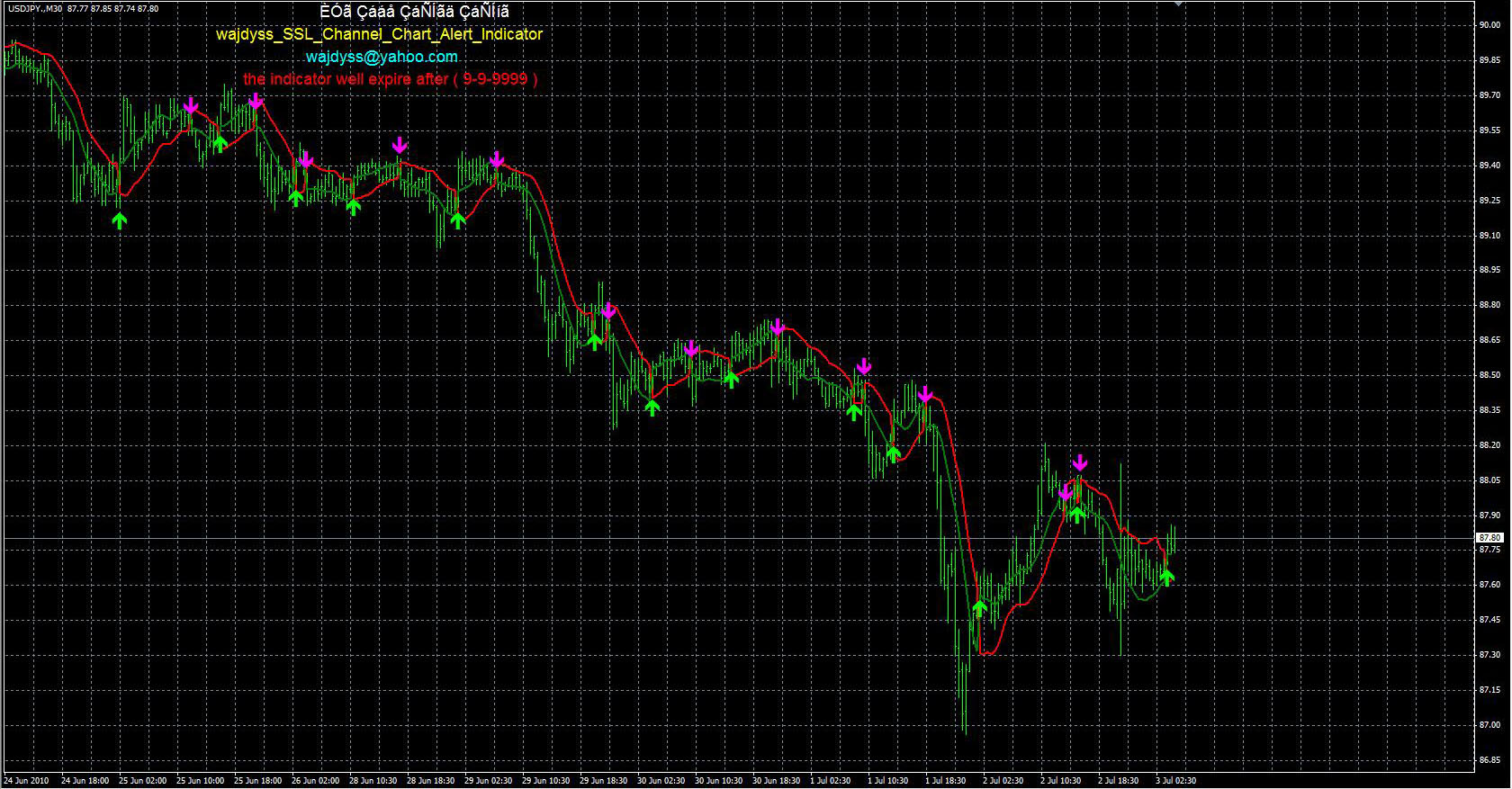Click the 89.10 price scale label
The image size is (1512, 789).
[x=1489, y=236]
